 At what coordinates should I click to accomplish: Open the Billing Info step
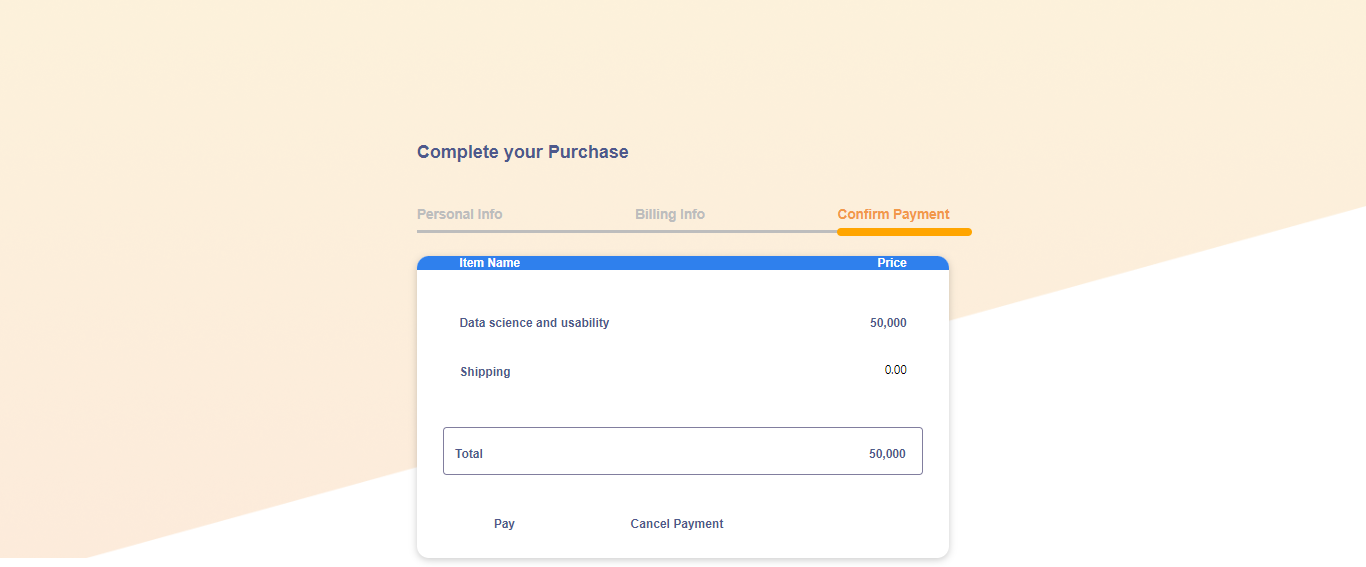click(x=670, y=214)
